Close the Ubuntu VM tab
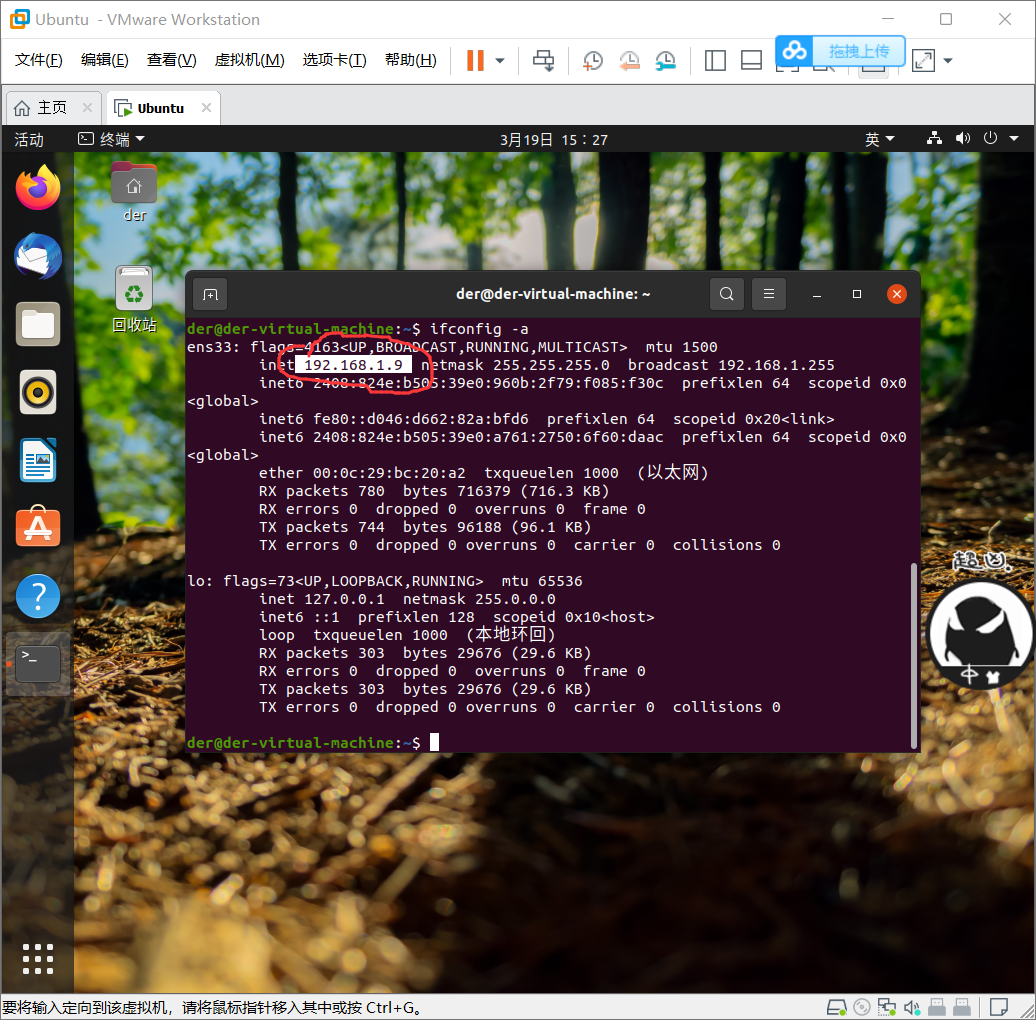Image resolution: width=1036 pixels, height=1020 pixels. [x=206, y=108]
